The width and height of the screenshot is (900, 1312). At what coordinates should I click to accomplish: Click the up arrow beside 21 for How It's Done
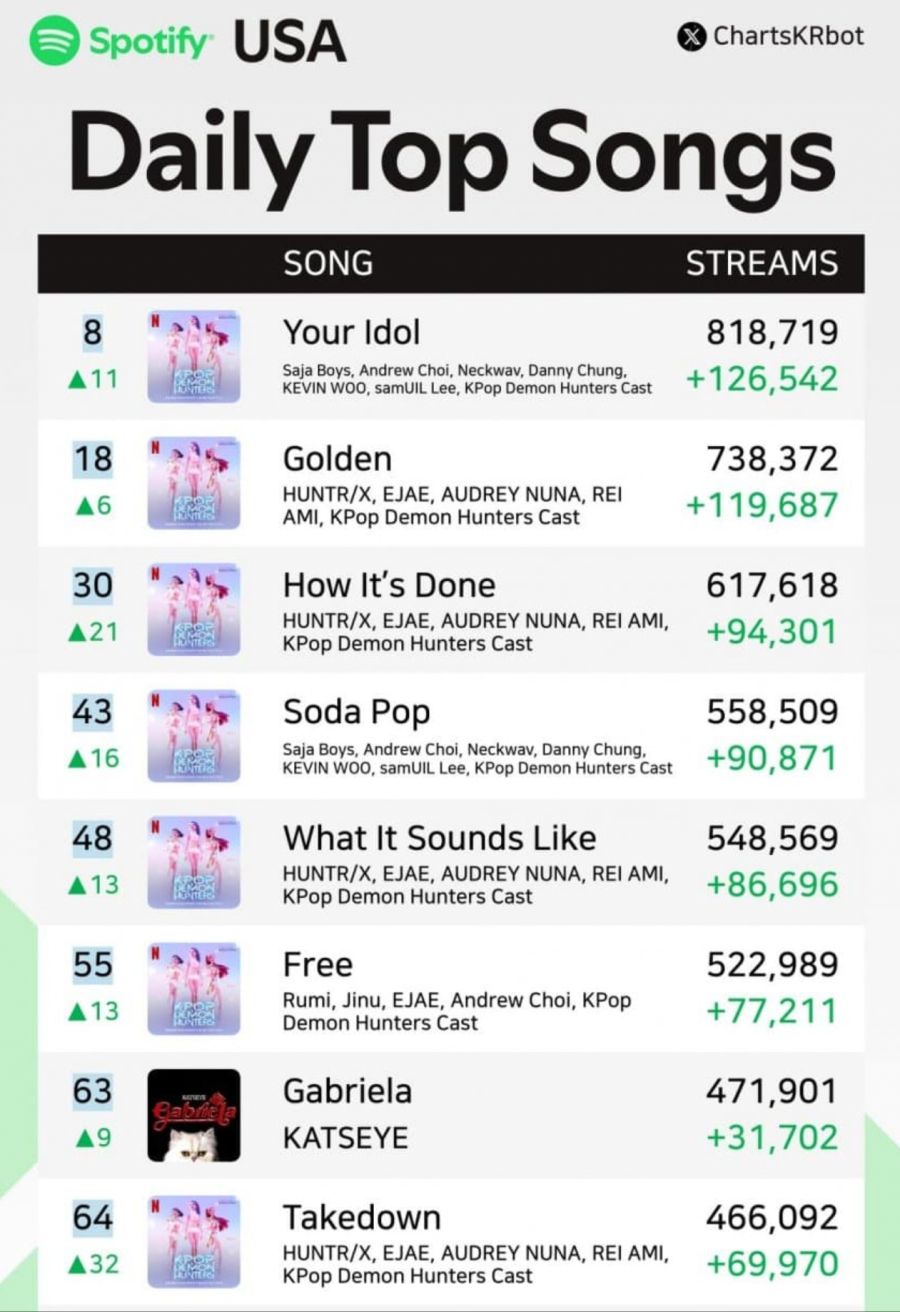click(x=76, y=632)
